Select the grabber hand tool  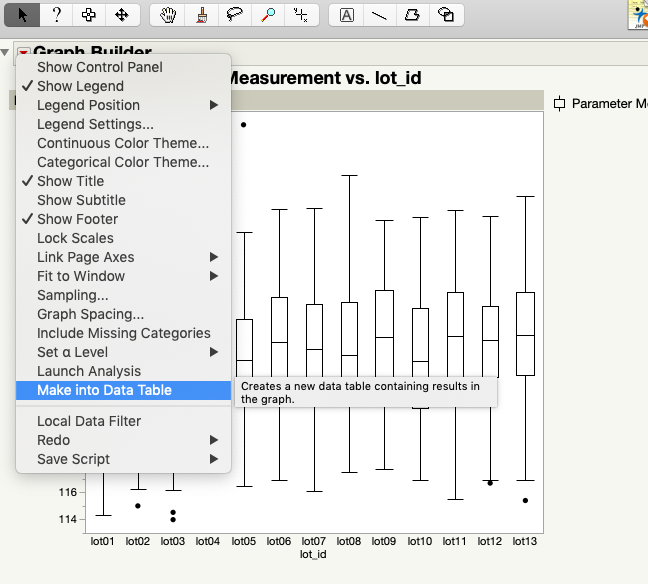pyautogui.click(x=168, y=15)
